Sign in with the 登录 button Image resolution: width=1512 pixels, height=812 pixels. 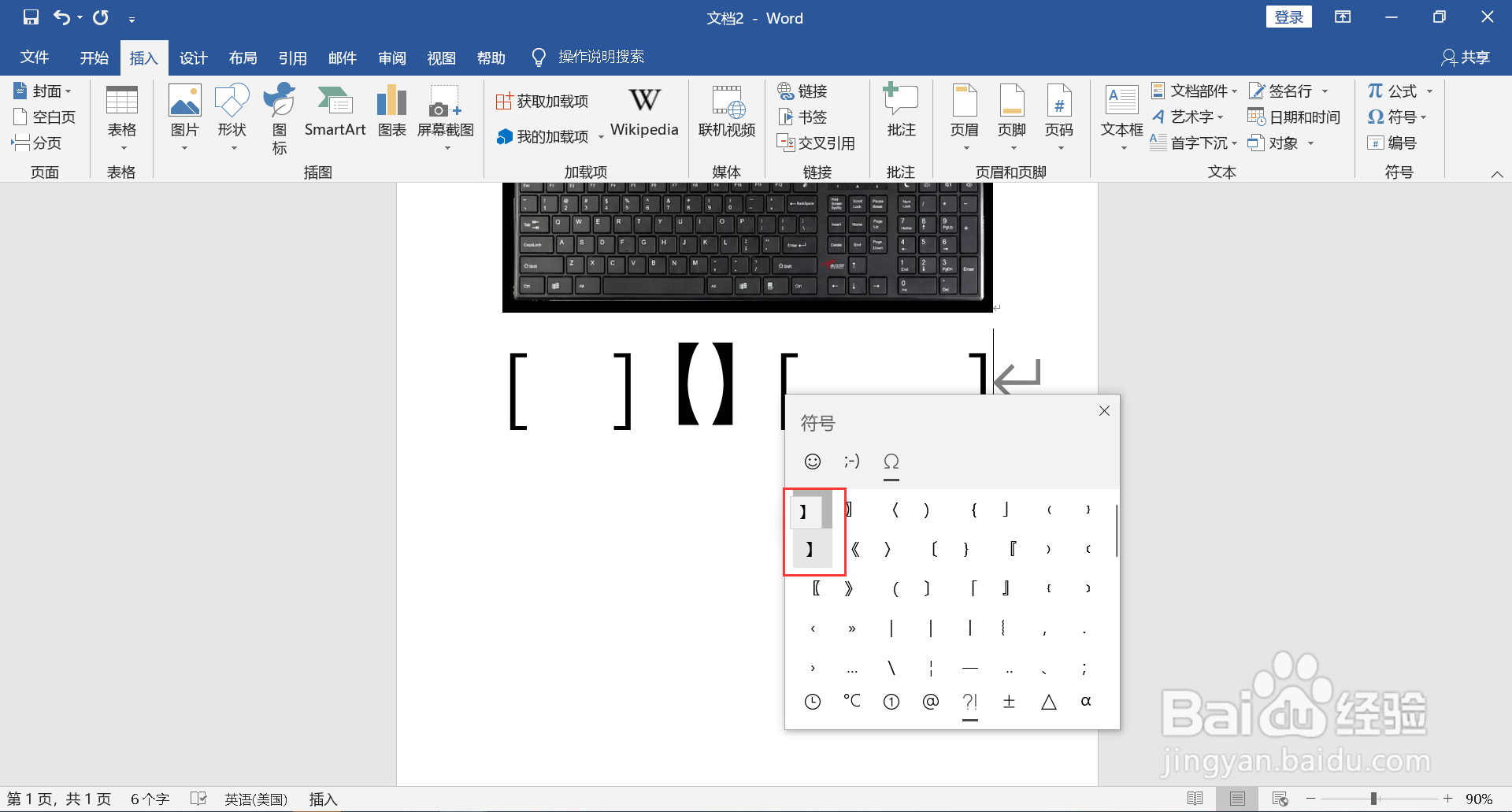[x=1288, y=17]
